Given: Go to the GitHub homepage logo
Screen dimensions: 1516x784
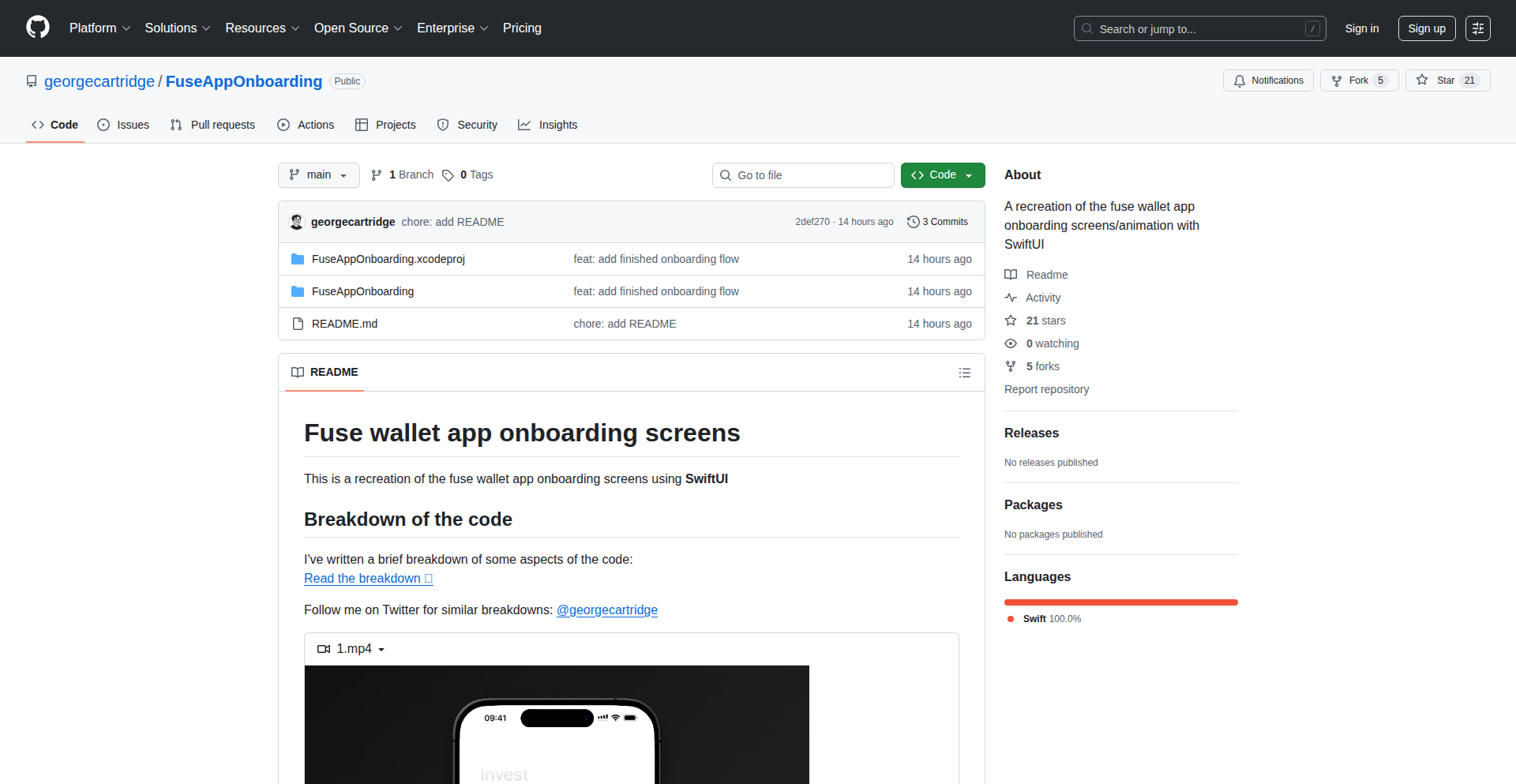Looking at the screenshot, I should [38, 28].
